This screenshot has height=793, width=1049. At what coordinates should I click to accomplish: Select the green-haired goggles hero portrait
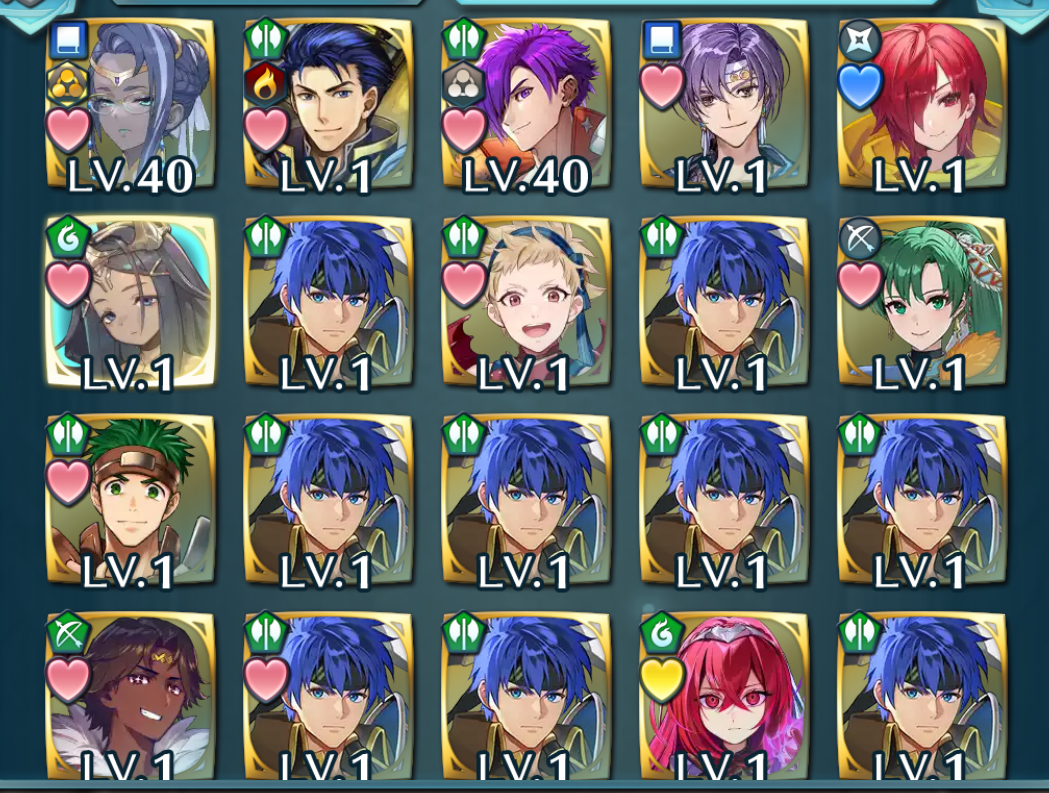coord(130,500)
